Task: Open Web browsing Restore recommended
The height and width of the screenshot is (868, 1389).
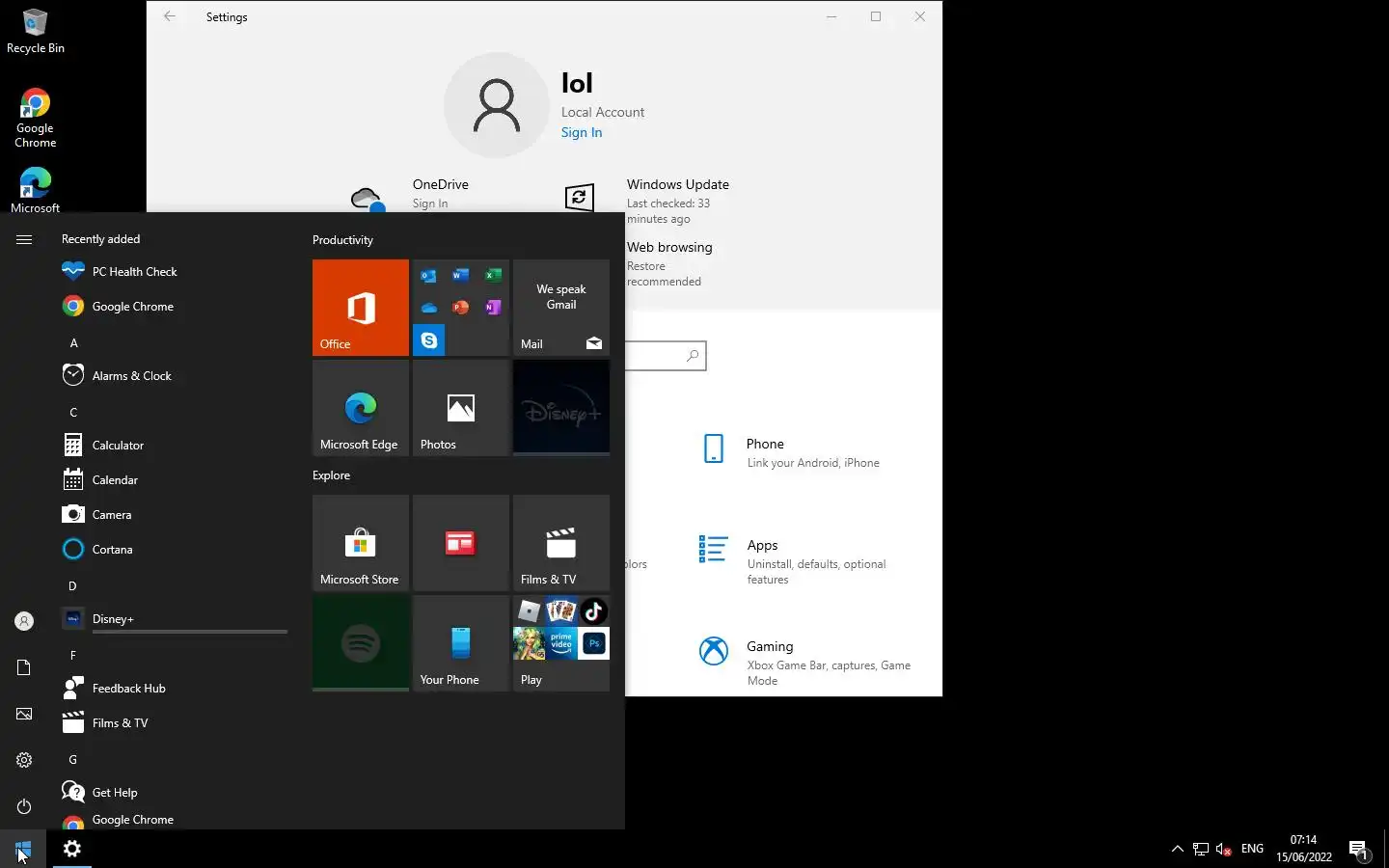Action: tap(669, 263)
